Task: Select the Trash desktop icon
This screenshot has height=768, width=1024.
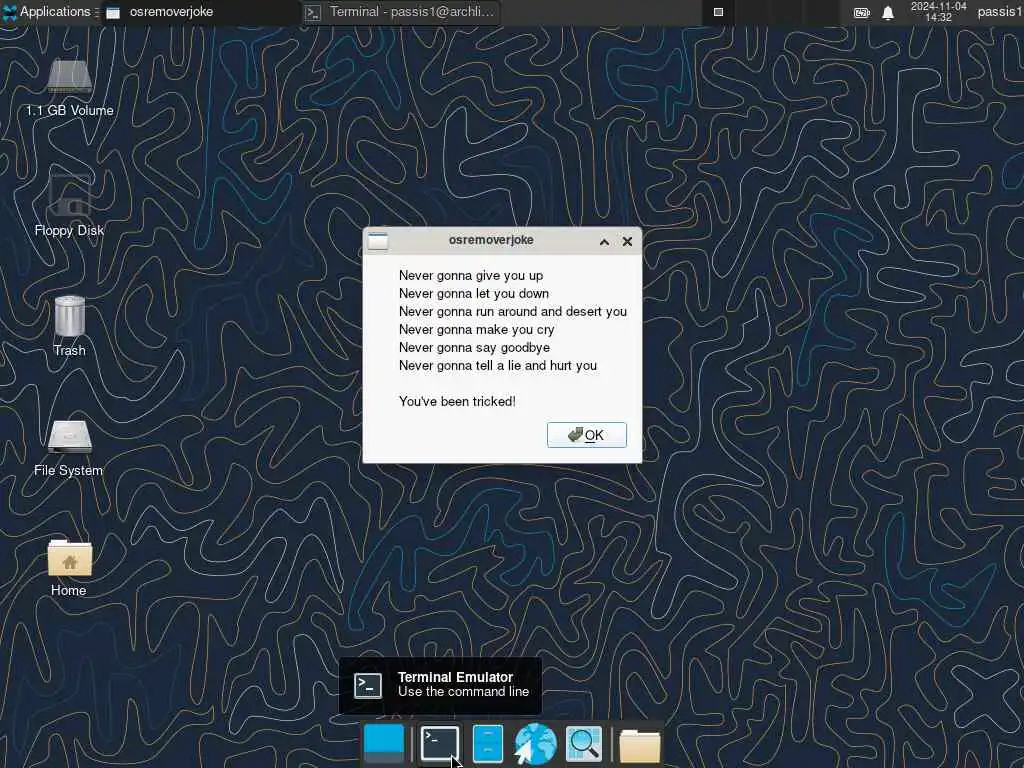Action: coord(69,326)
